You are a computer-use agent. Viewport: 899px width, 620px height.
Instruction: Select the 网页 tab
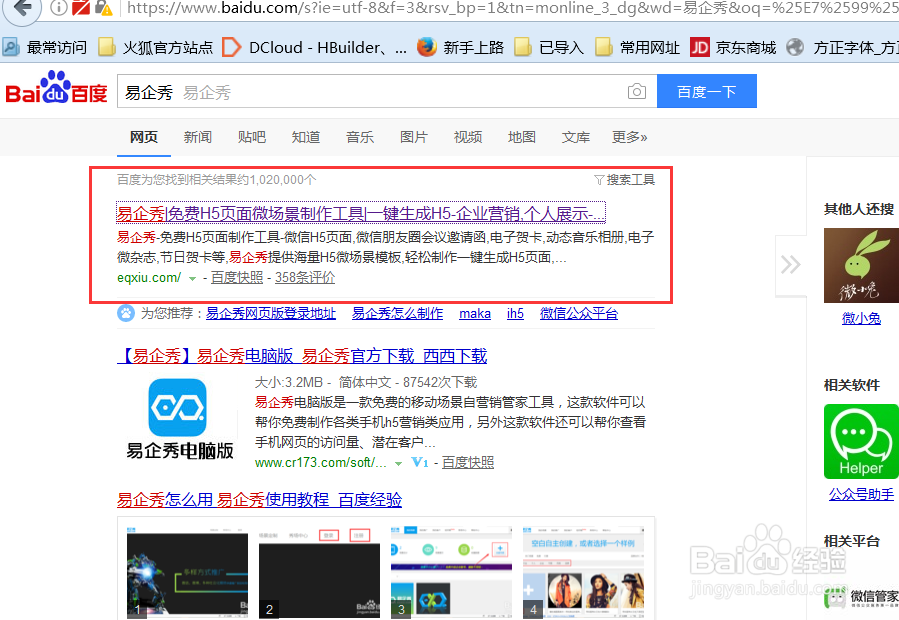coord(143,137)
